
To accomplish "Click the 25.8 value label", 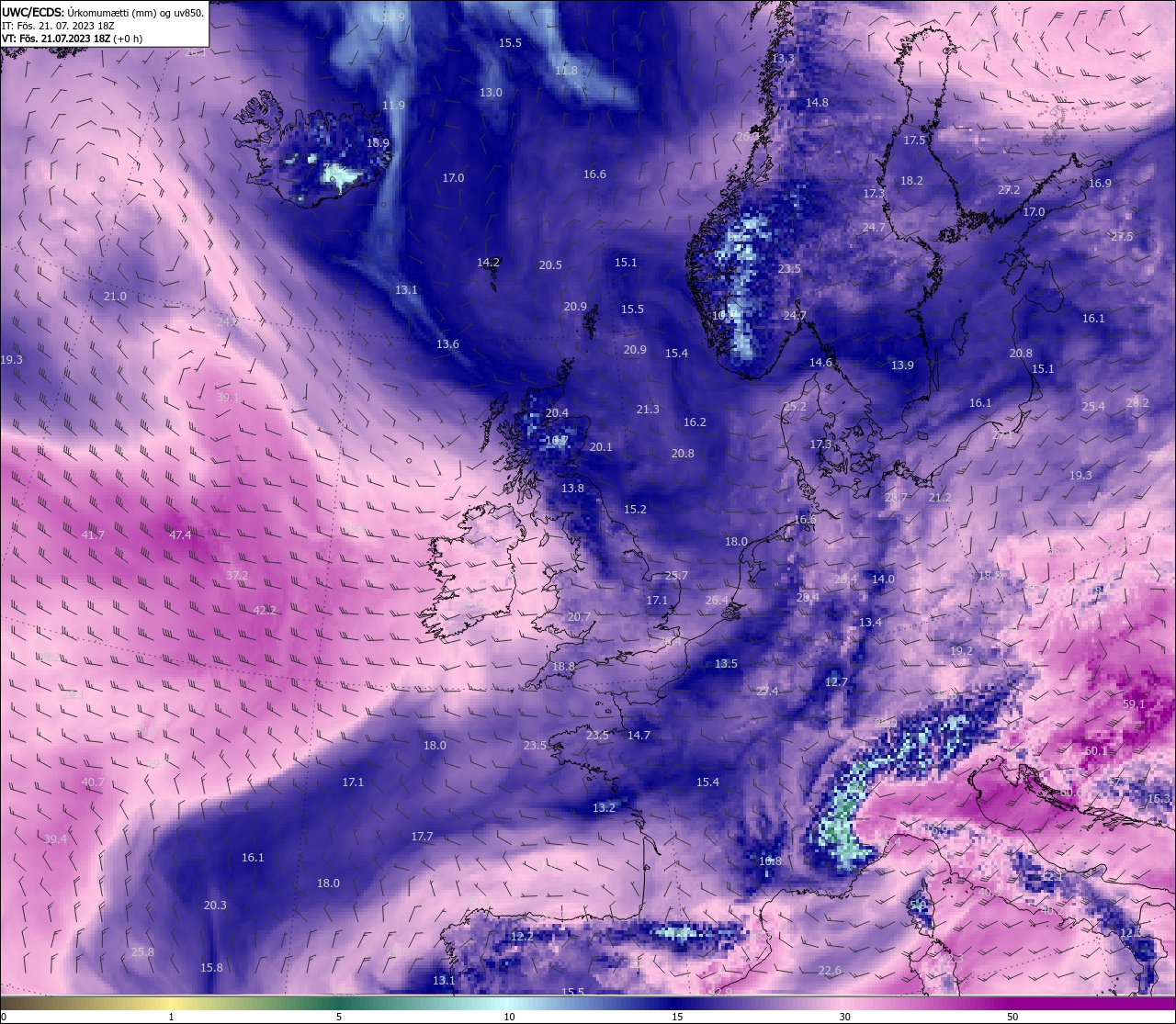I will (142, 952).
